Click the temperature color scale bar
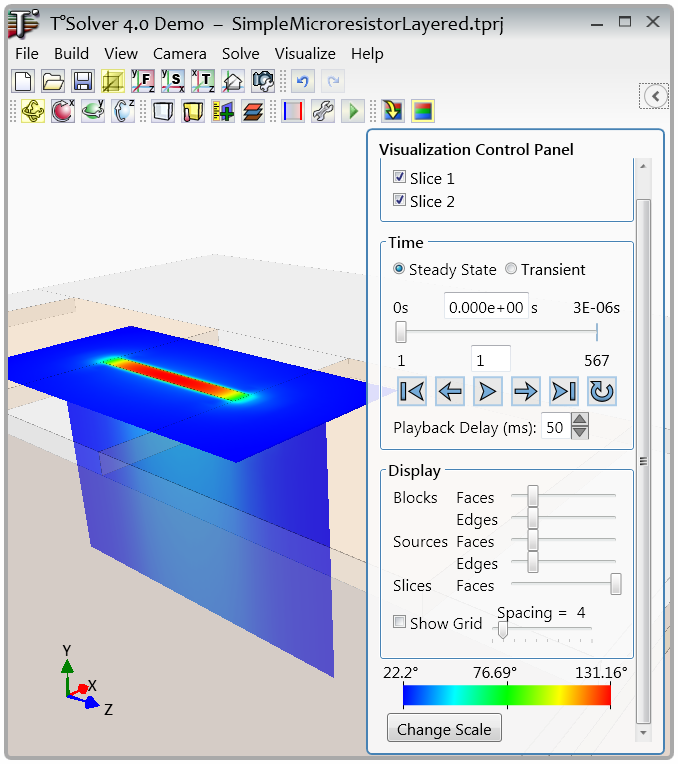 coord(507,695)
